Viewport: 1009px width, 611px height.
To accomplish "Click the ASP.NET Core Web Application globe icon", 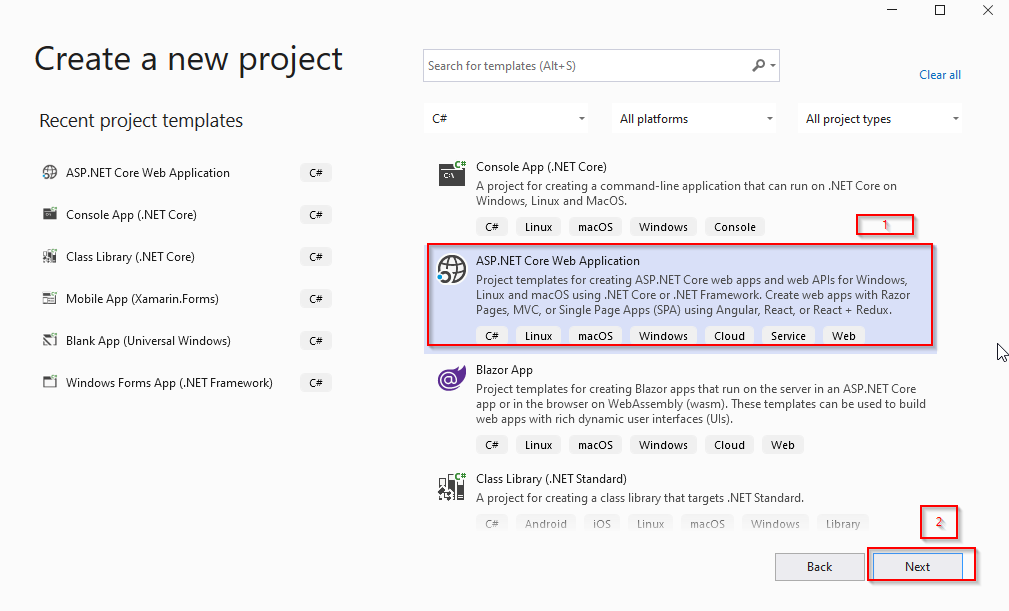I will pos(454,269).
